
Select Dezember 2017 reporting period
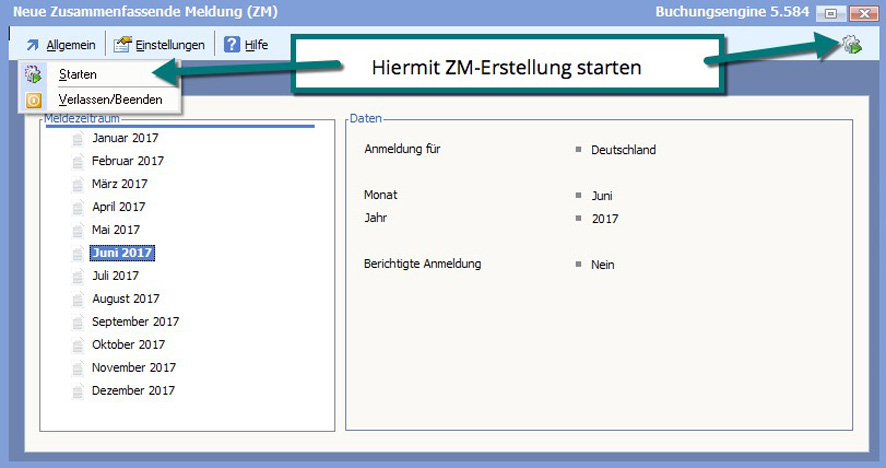click(x=133, y=391)
